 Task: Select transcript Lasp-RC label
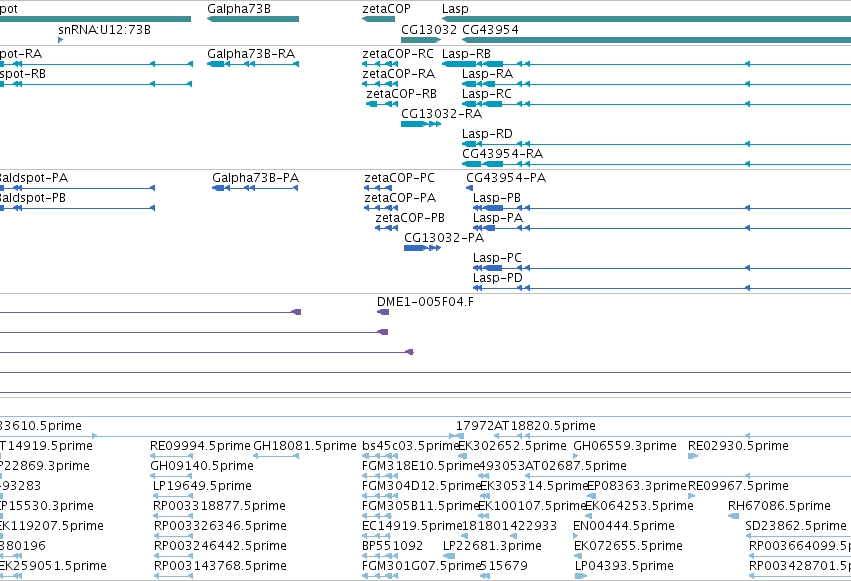pos(487,94)
